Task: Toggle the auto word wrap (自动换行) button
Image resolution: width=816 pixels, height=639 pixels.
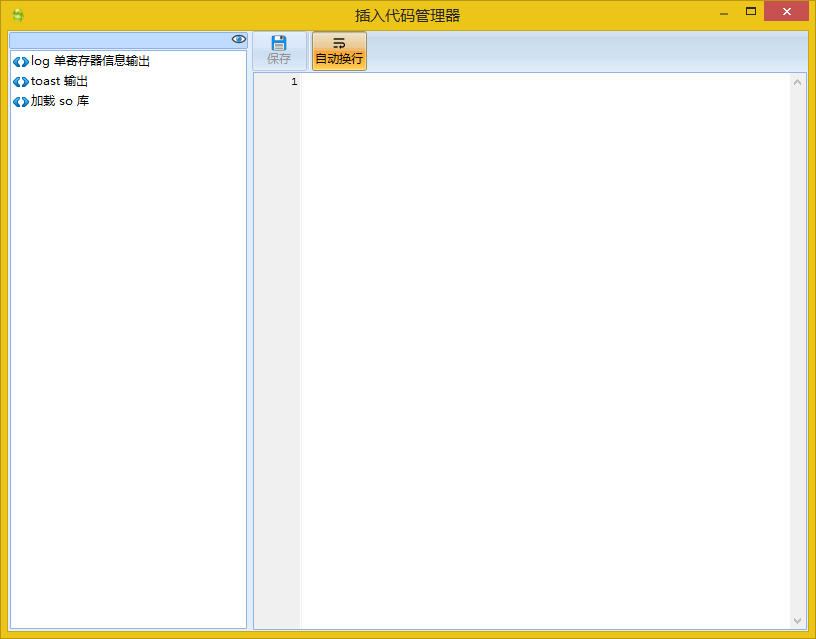Action: pyautogui.click(x=339, y=50)
